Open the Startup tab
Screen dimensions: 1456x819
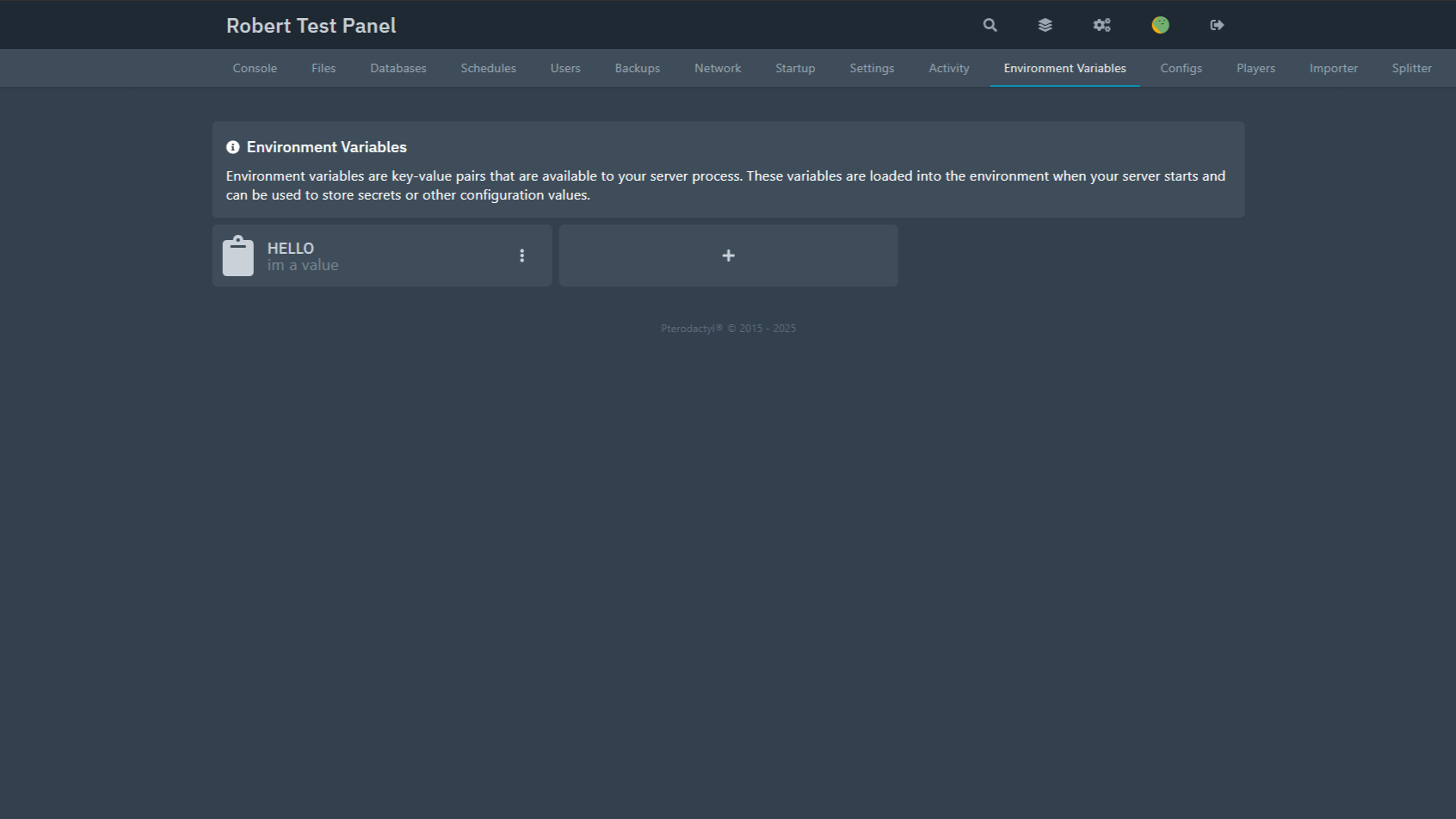[x=795, y=68]
